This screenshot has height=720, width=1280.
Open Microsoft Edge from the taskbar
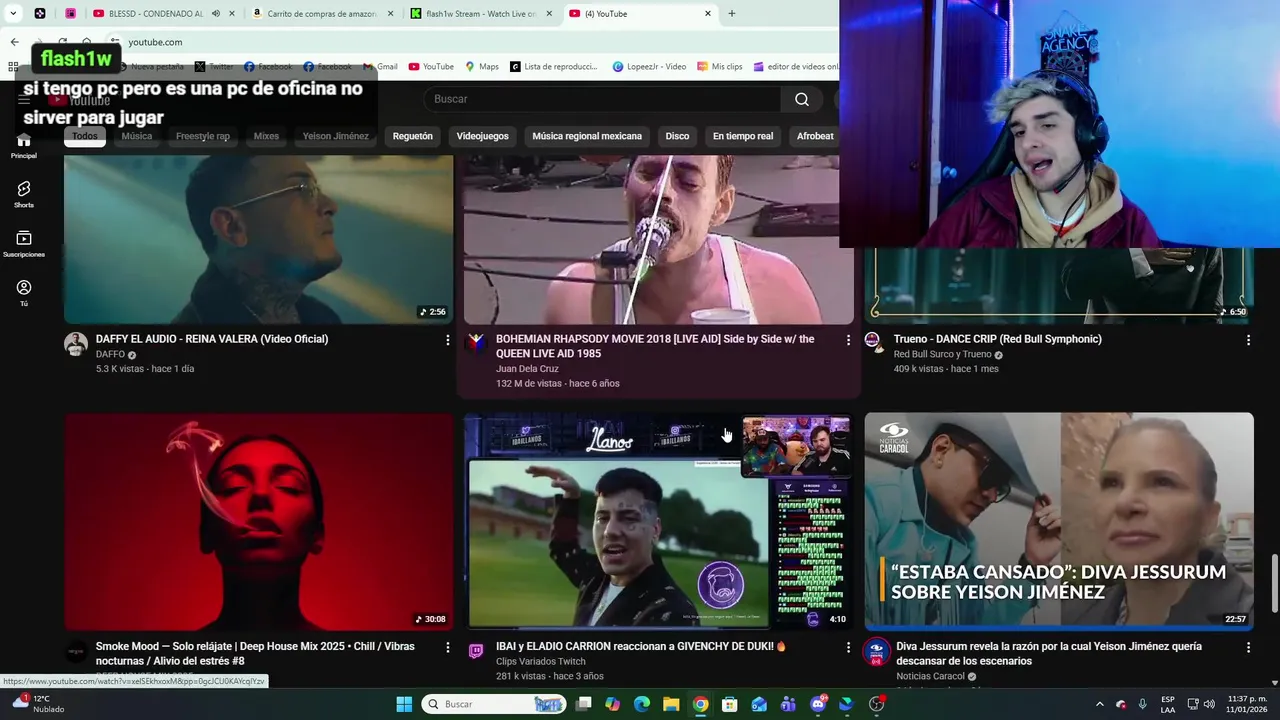click(642, 704)
